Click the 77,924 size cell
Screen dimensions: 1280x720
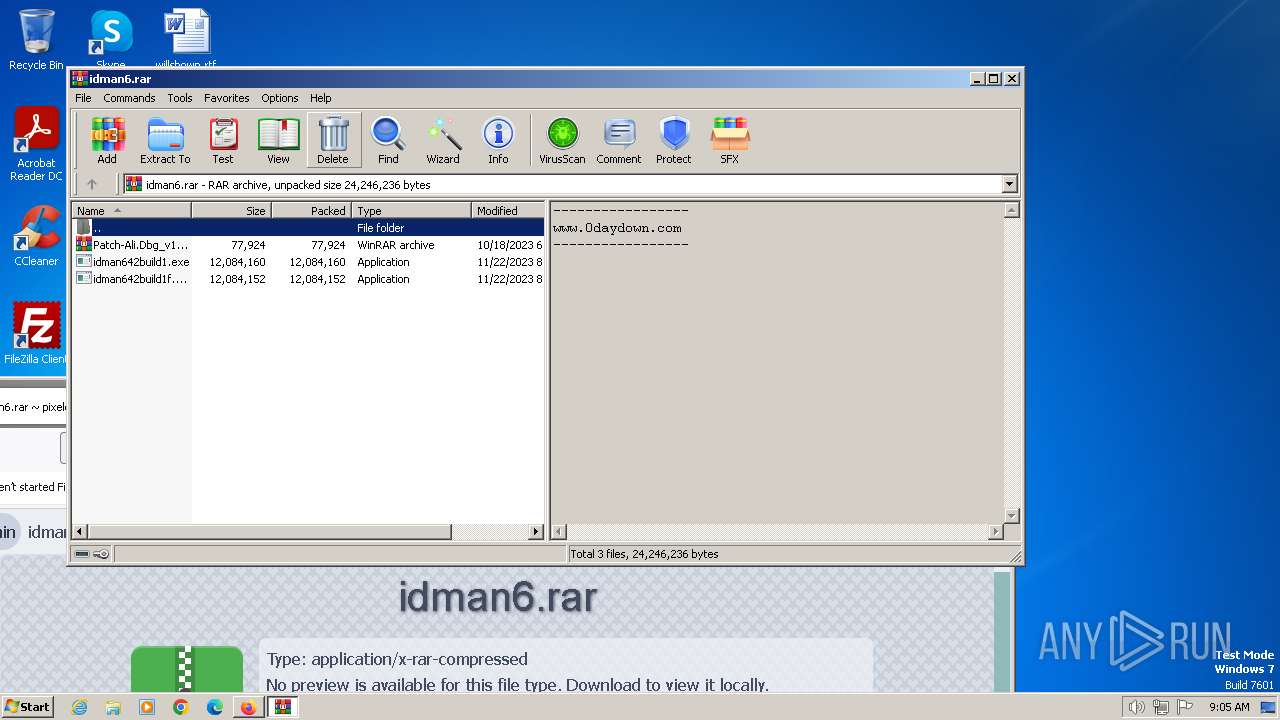point(248,245)
